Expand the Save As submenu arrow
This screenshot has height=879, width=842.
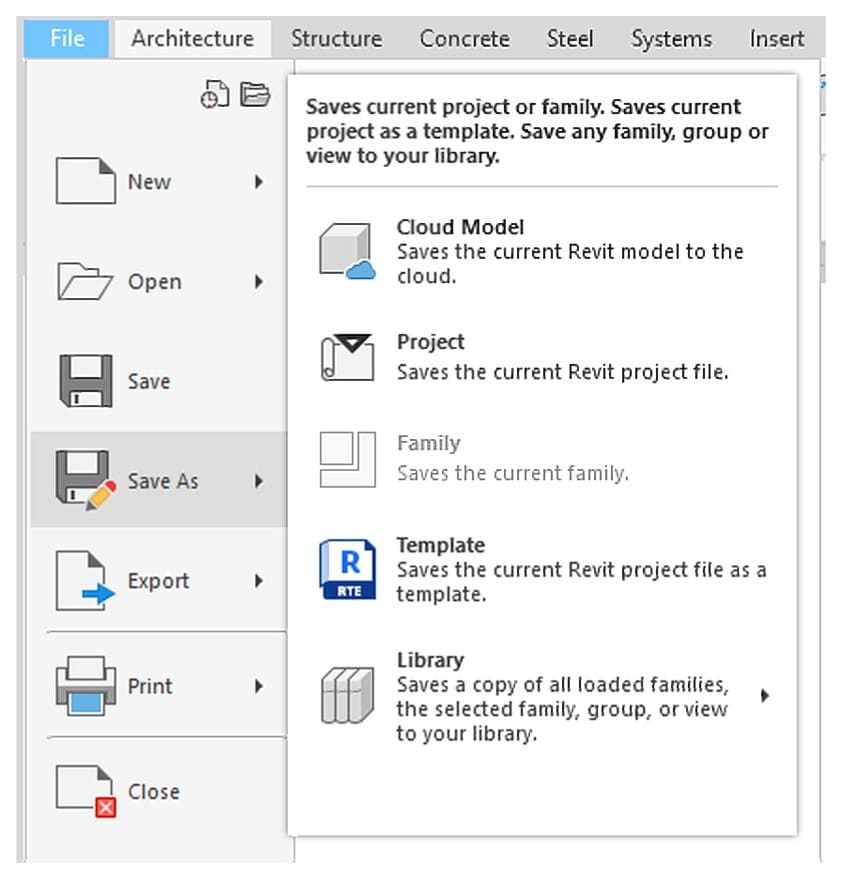pyautogui.click(x=258, y=481)
